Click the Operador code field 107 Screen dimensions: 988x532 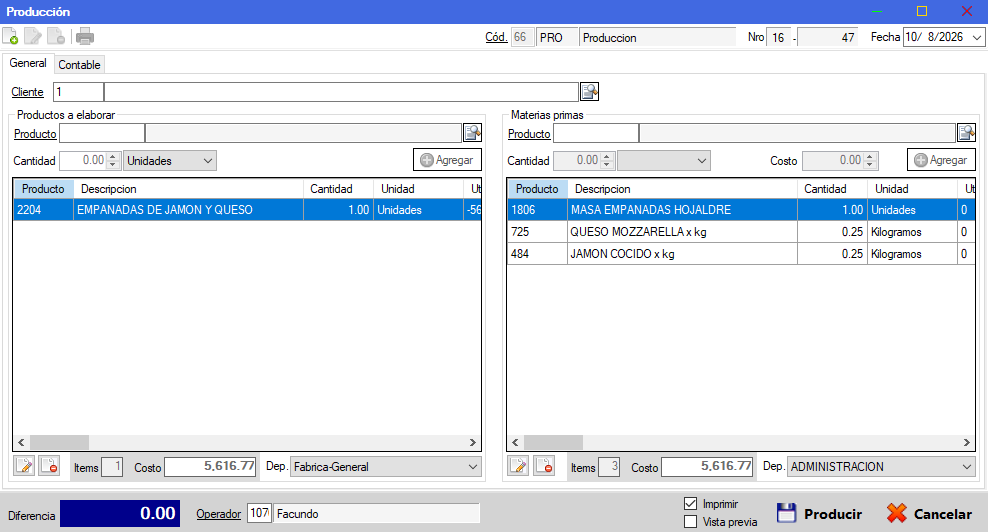[x=259, y=513]
